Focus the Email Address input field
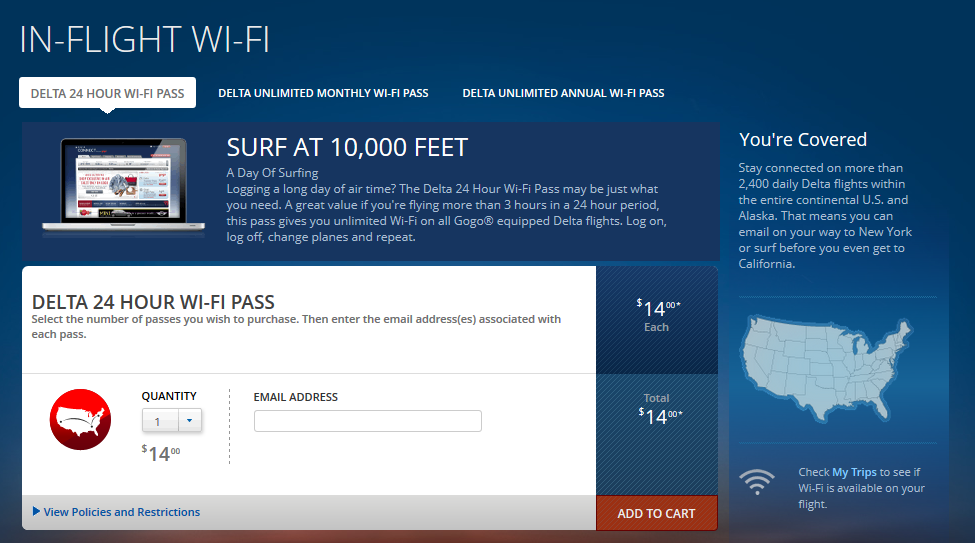This screenshot has height=543, width=975. [367, 421]
